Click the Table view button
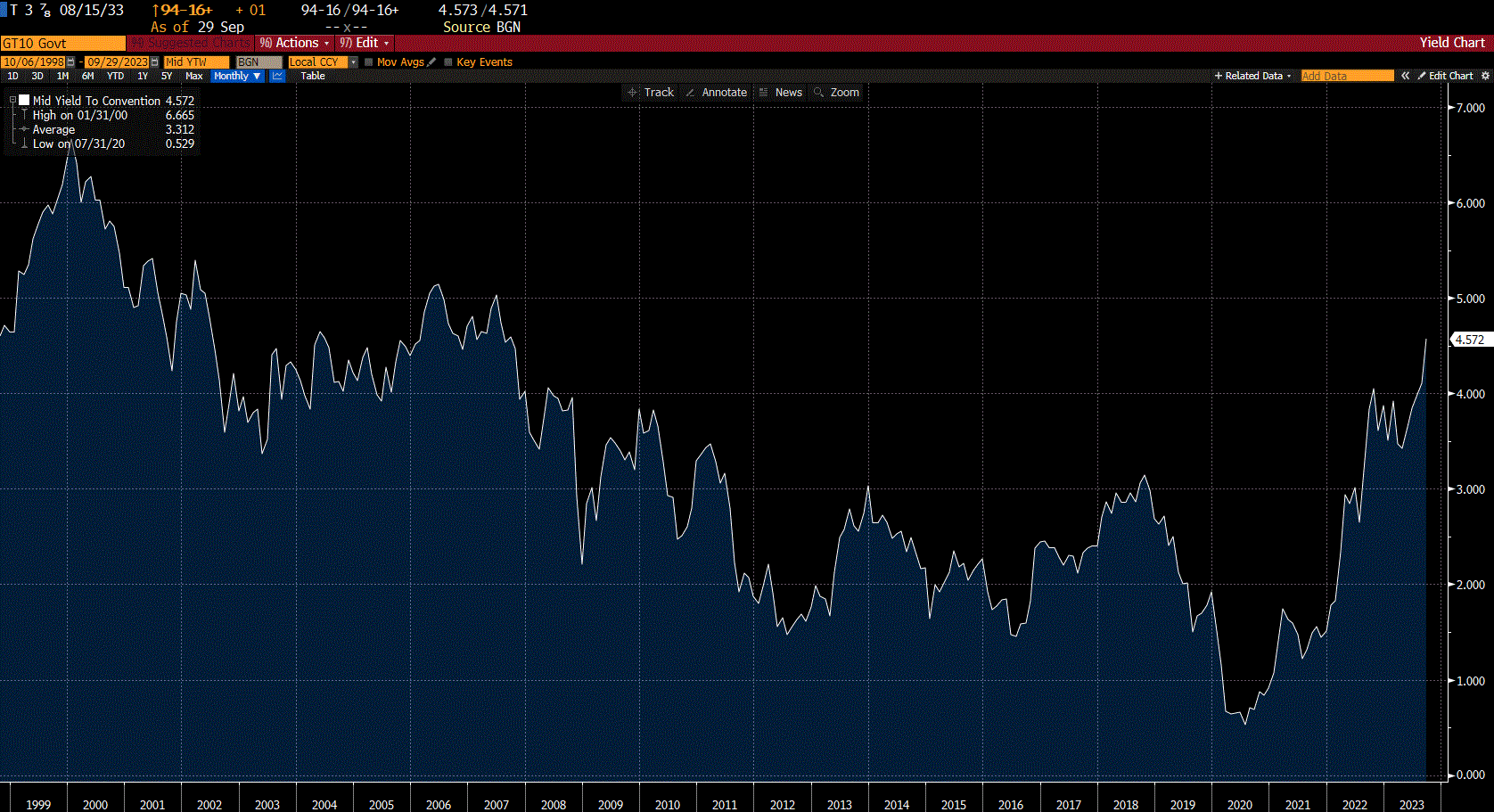Screen dimensions: 1494x812 click(312, 76)
